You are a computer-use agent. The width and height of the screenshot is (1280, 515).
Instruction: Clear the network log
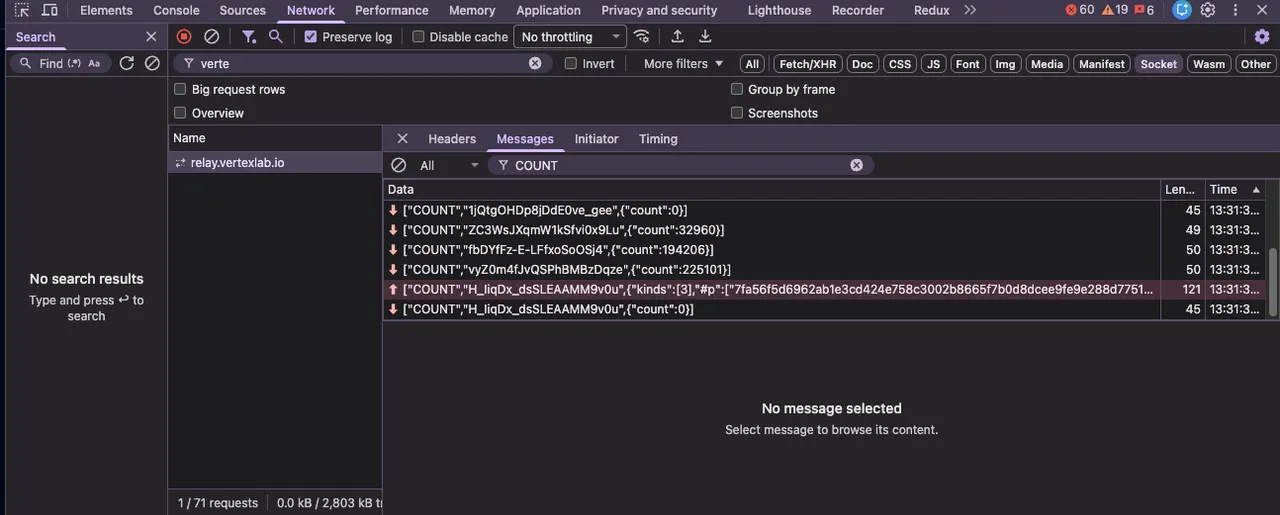pyautogui.click(x=211, y=36)
